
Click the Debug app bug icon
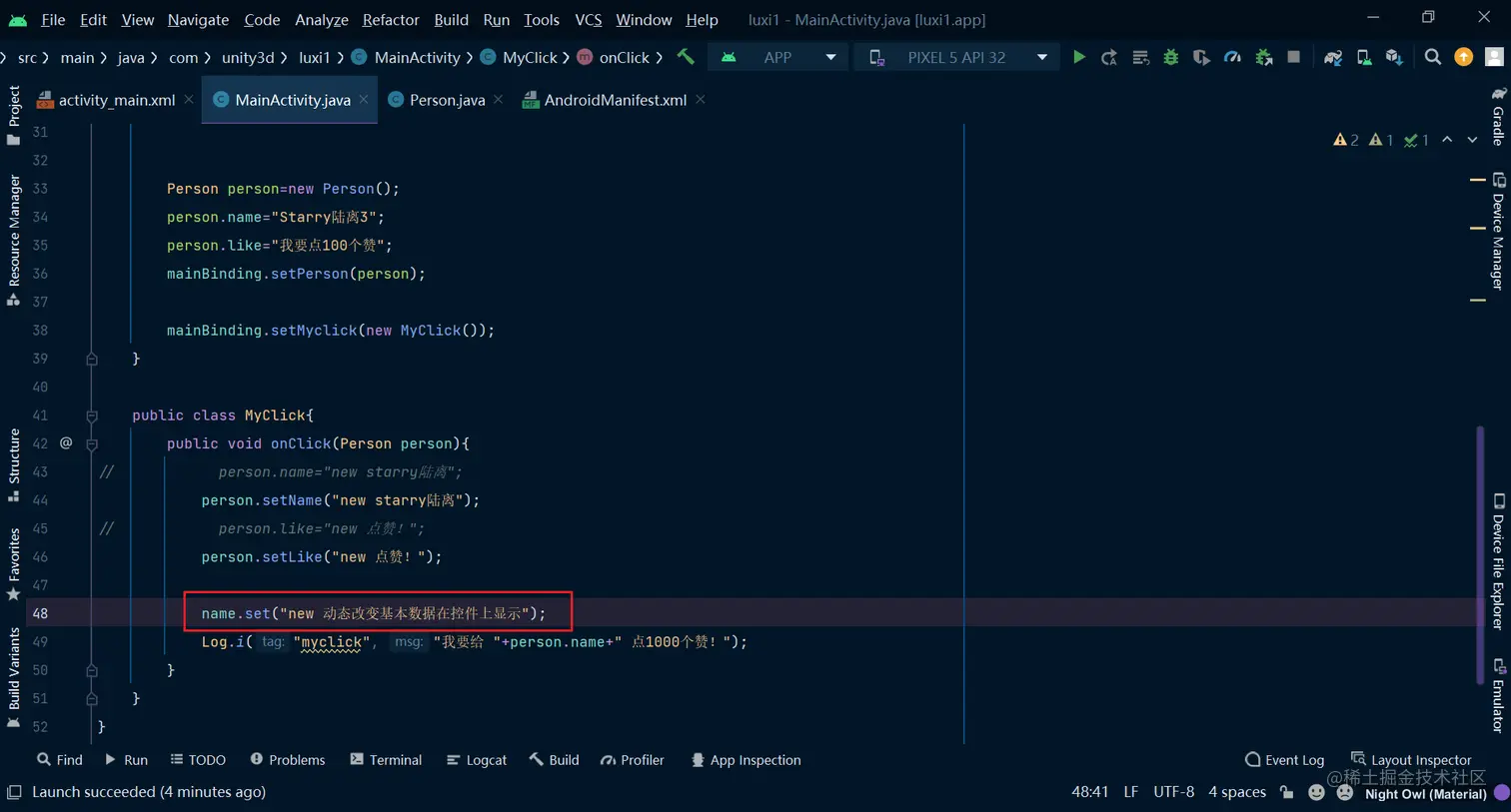[1170, 58]
